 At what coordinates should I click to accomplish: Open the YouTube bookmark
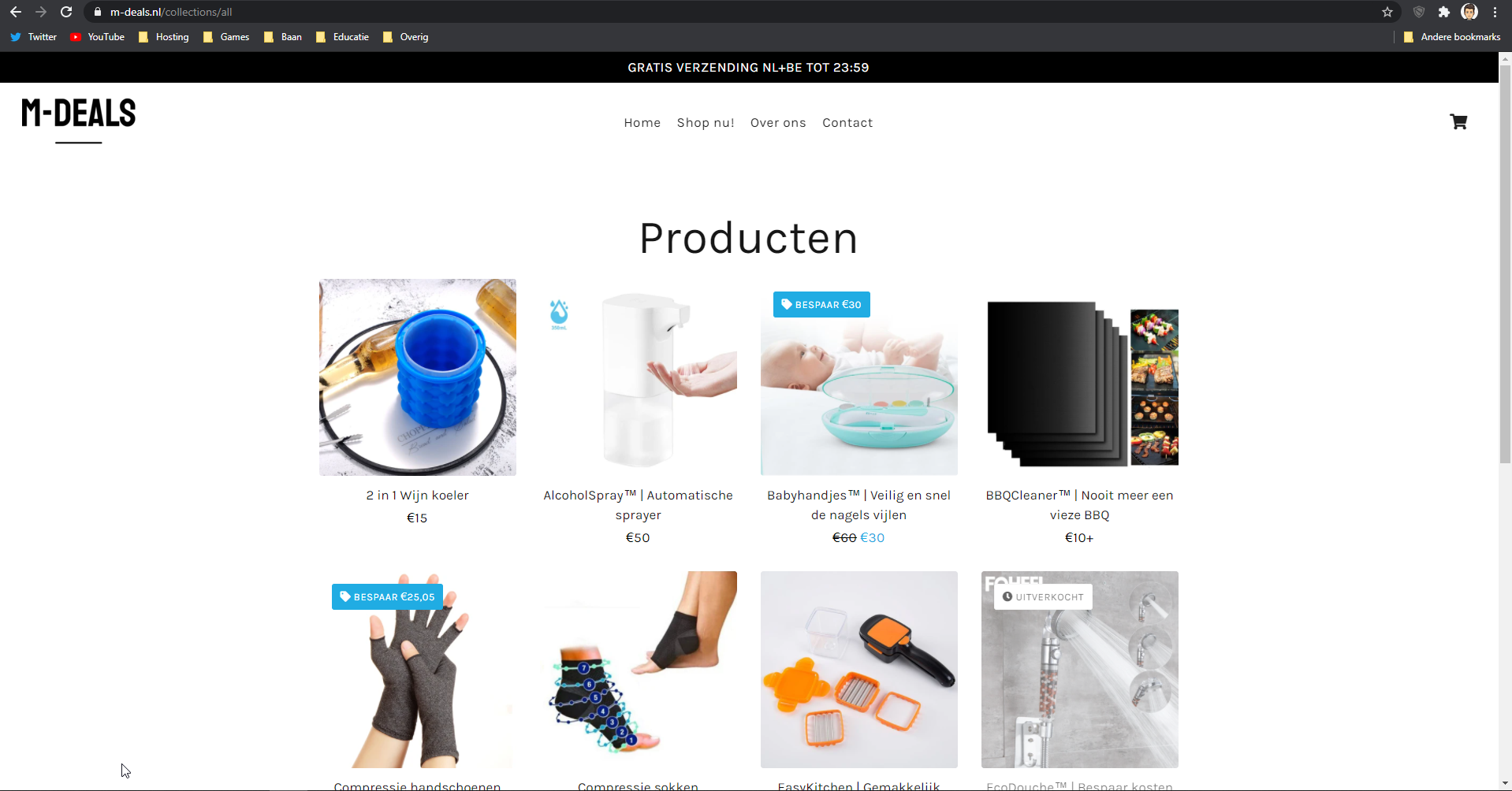(x=98, y=37)
